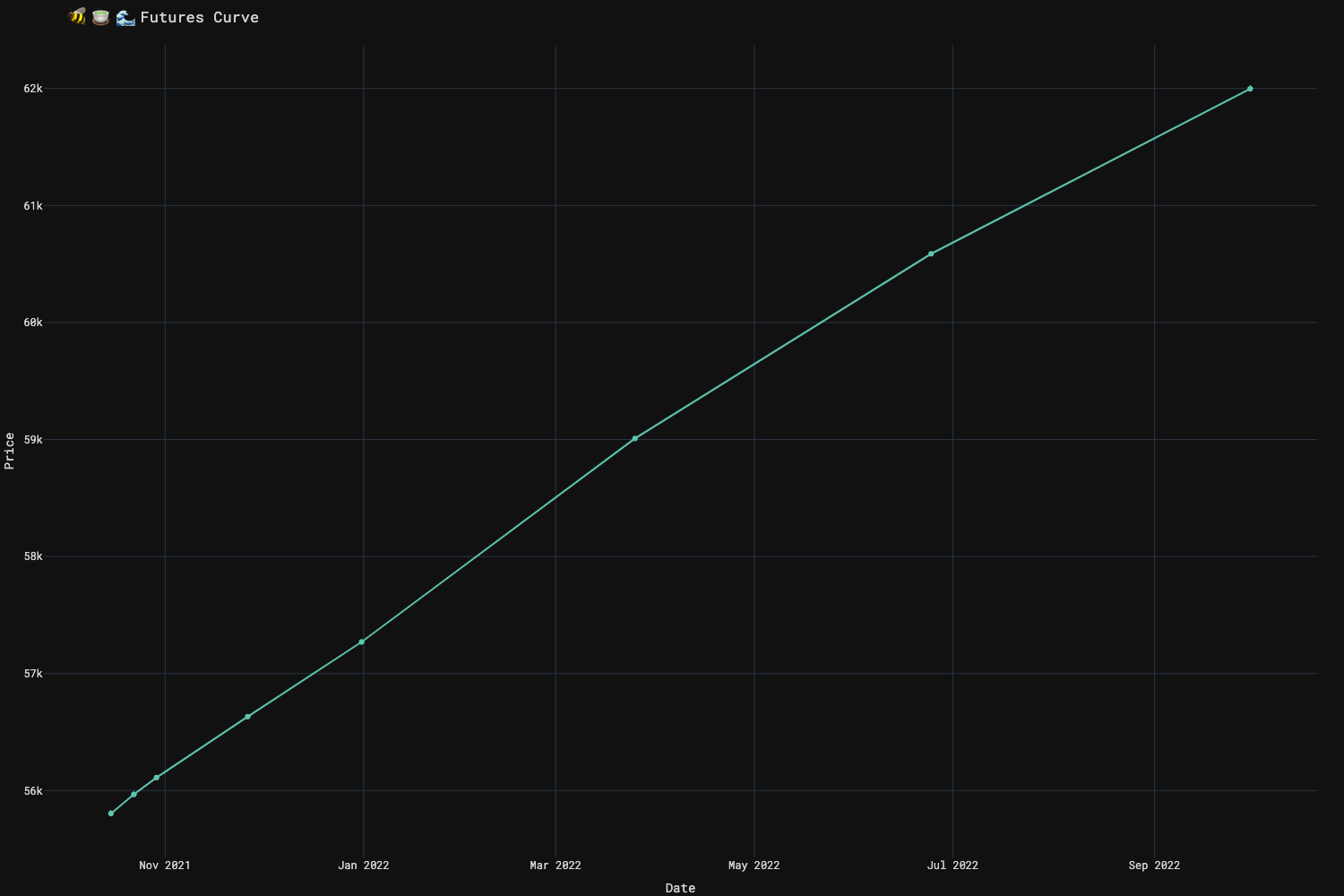Click the 57k y-axis tick label
Image resolution: width=1344 pixels, height=896 pixels.
33,674
